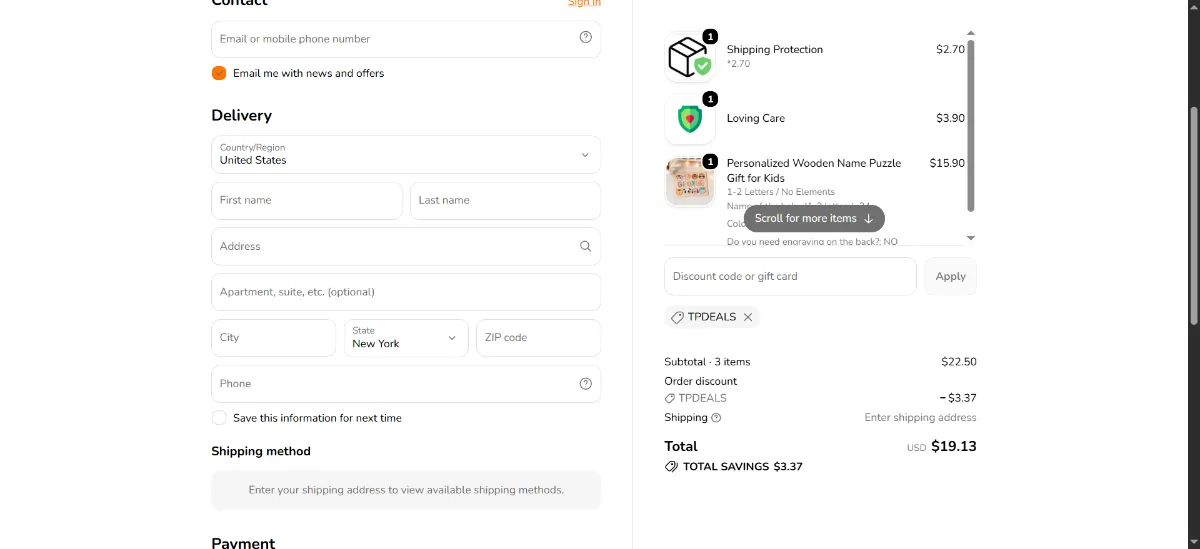Viewport: 1200px width, 549px height.
Task: Click the email field help icon
Action: coord(586,38)
